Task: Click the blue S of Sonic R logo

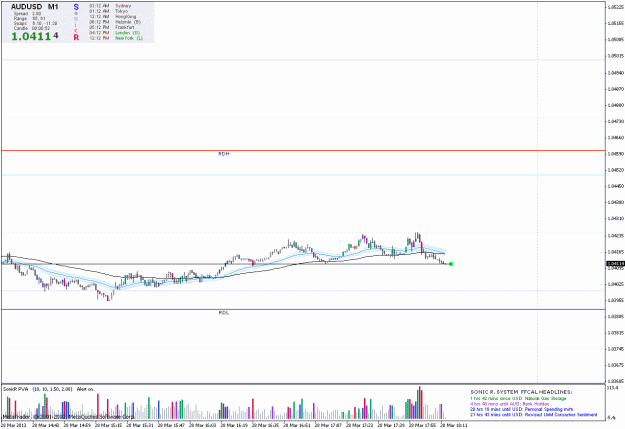Action: [x=76, y=7]
